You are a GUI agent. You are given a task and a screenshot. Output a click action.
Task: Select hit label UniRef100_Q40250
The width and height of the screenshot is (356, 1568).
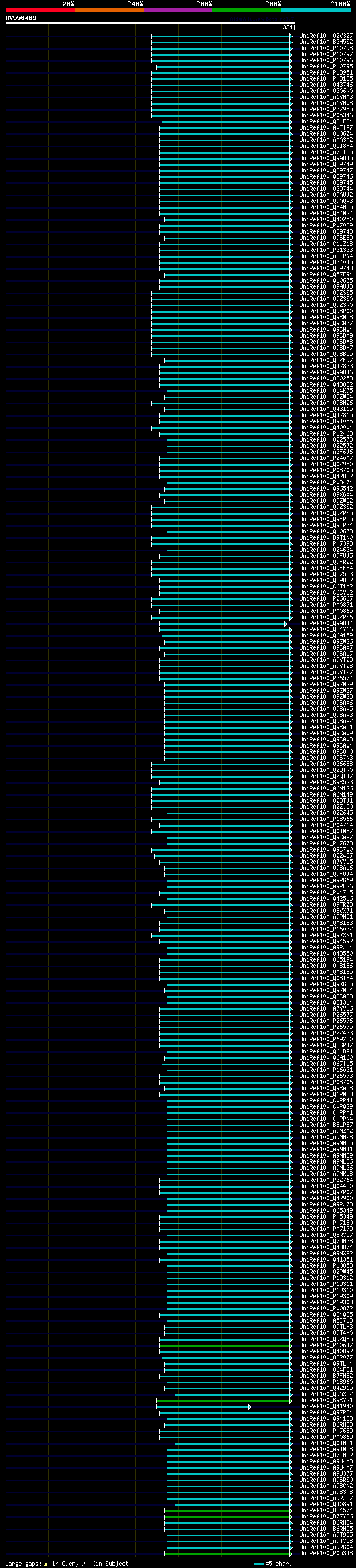tap(326, 219)
